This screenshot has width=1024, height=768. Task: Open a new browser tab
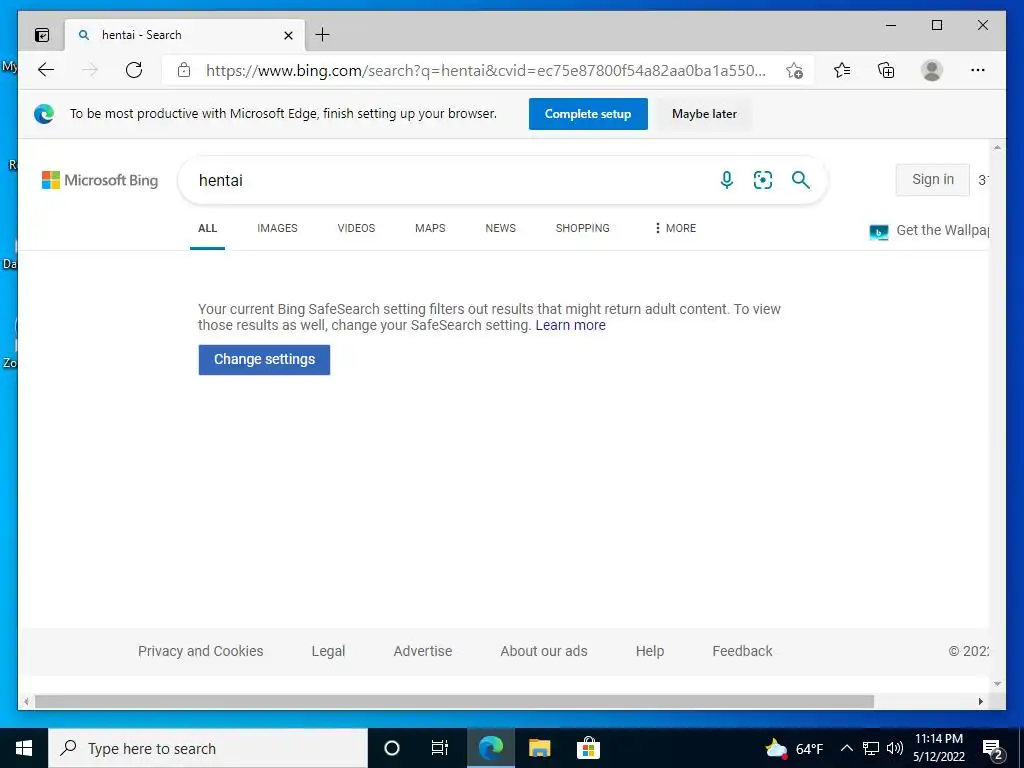coord(323,35)
